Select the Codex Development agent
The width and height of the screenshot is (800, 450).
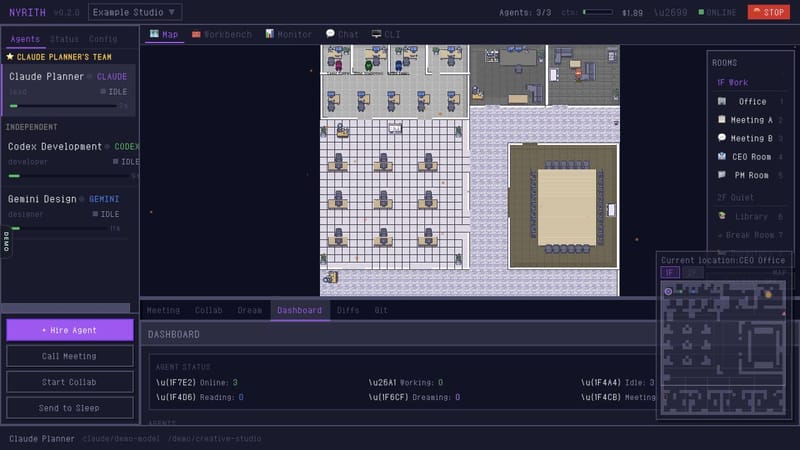(x=70, y=160)
